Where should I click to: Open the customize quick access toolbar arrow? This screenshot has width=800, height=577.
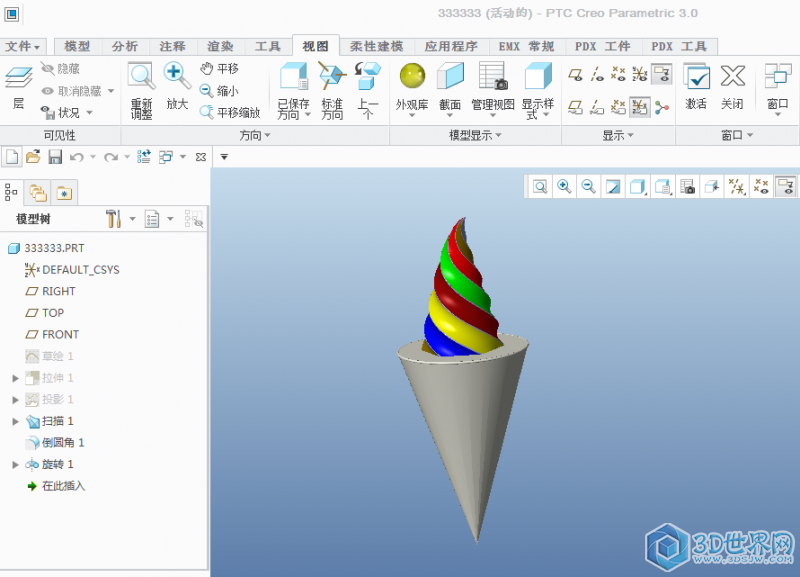coord(224,157)
